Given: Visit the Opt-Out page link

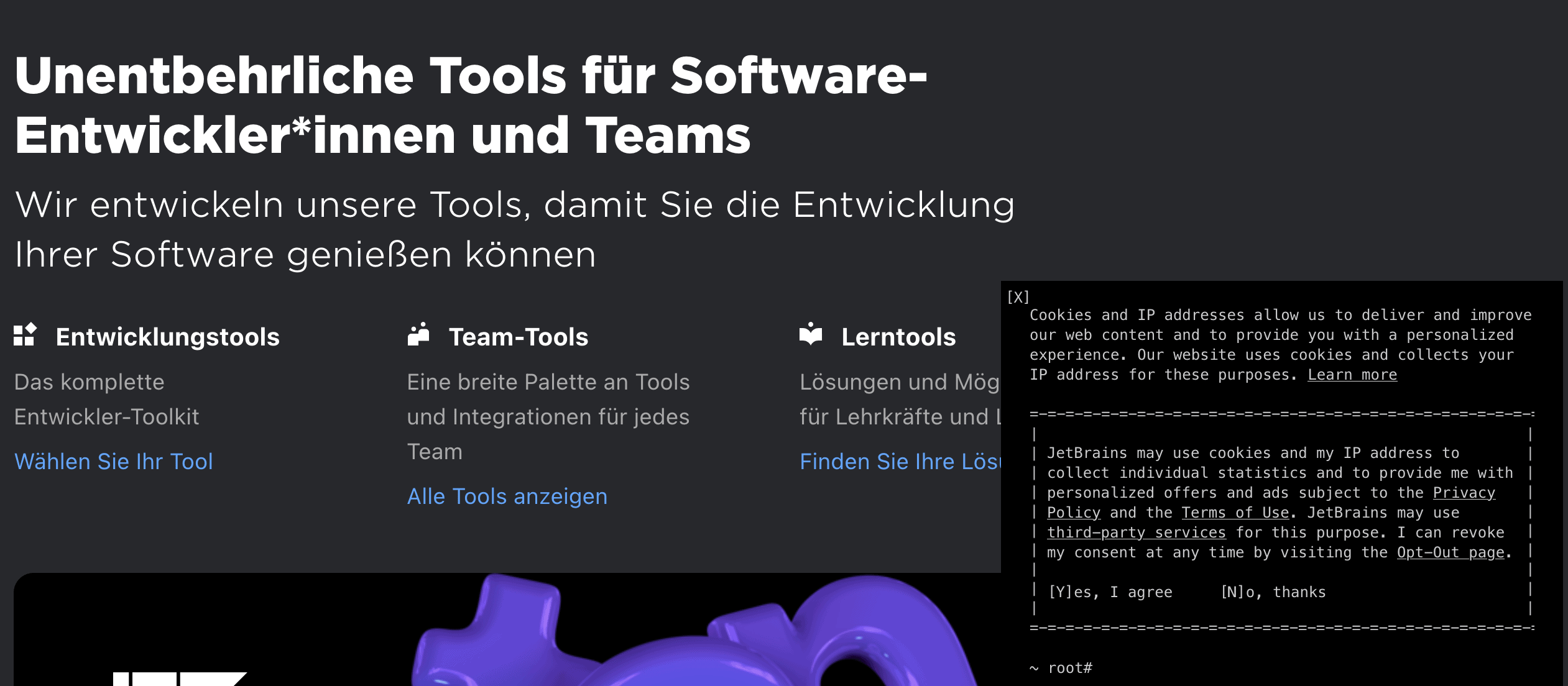Looking at the screenshot, I should click(1450, 552).
